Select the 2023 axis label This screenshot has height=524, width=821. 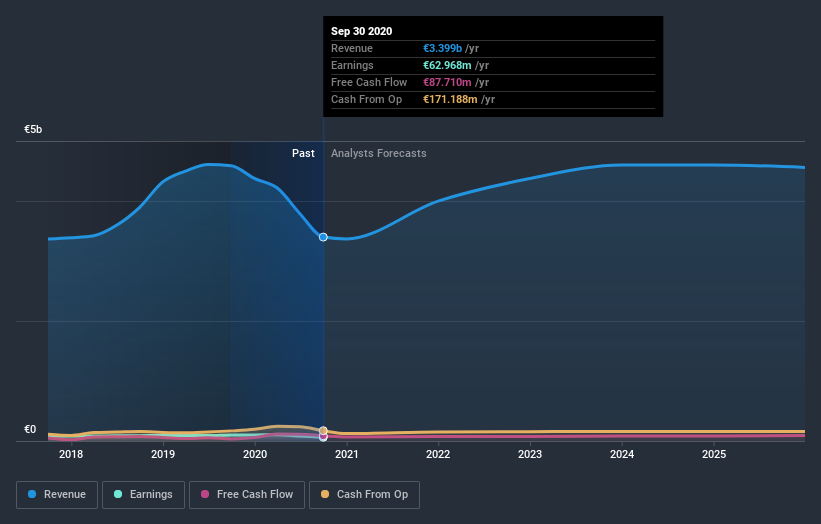(x=530, y=454)
